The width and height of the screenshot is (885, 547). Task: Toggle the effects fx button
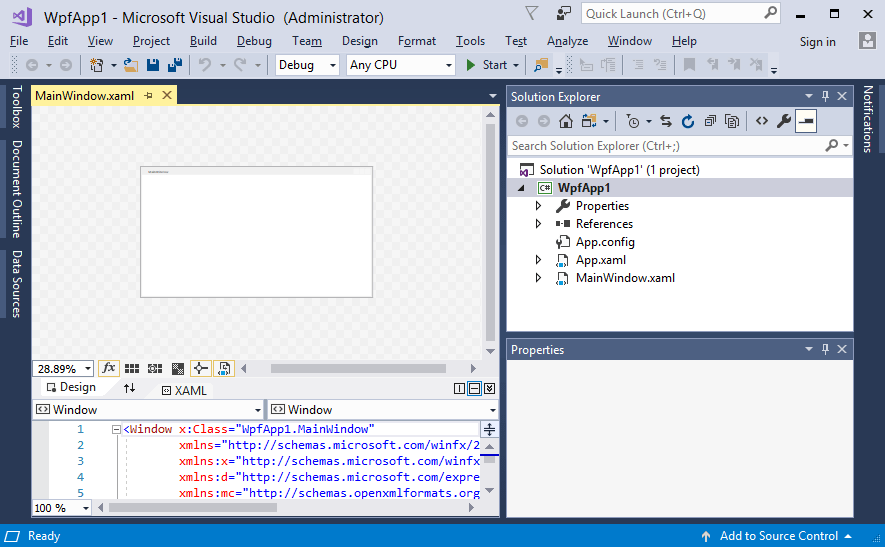click(109, 369)
